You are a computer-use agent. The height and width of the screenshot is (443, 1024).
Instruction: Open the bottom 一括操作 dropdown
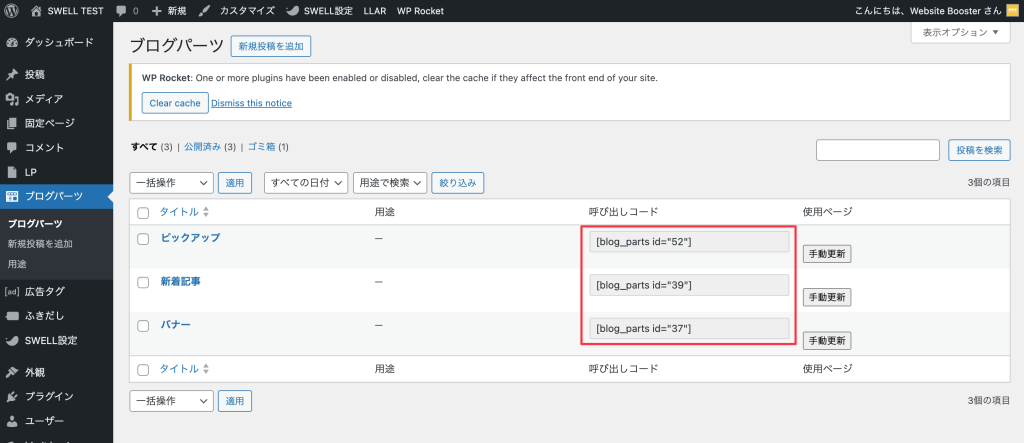pos(172,401)
